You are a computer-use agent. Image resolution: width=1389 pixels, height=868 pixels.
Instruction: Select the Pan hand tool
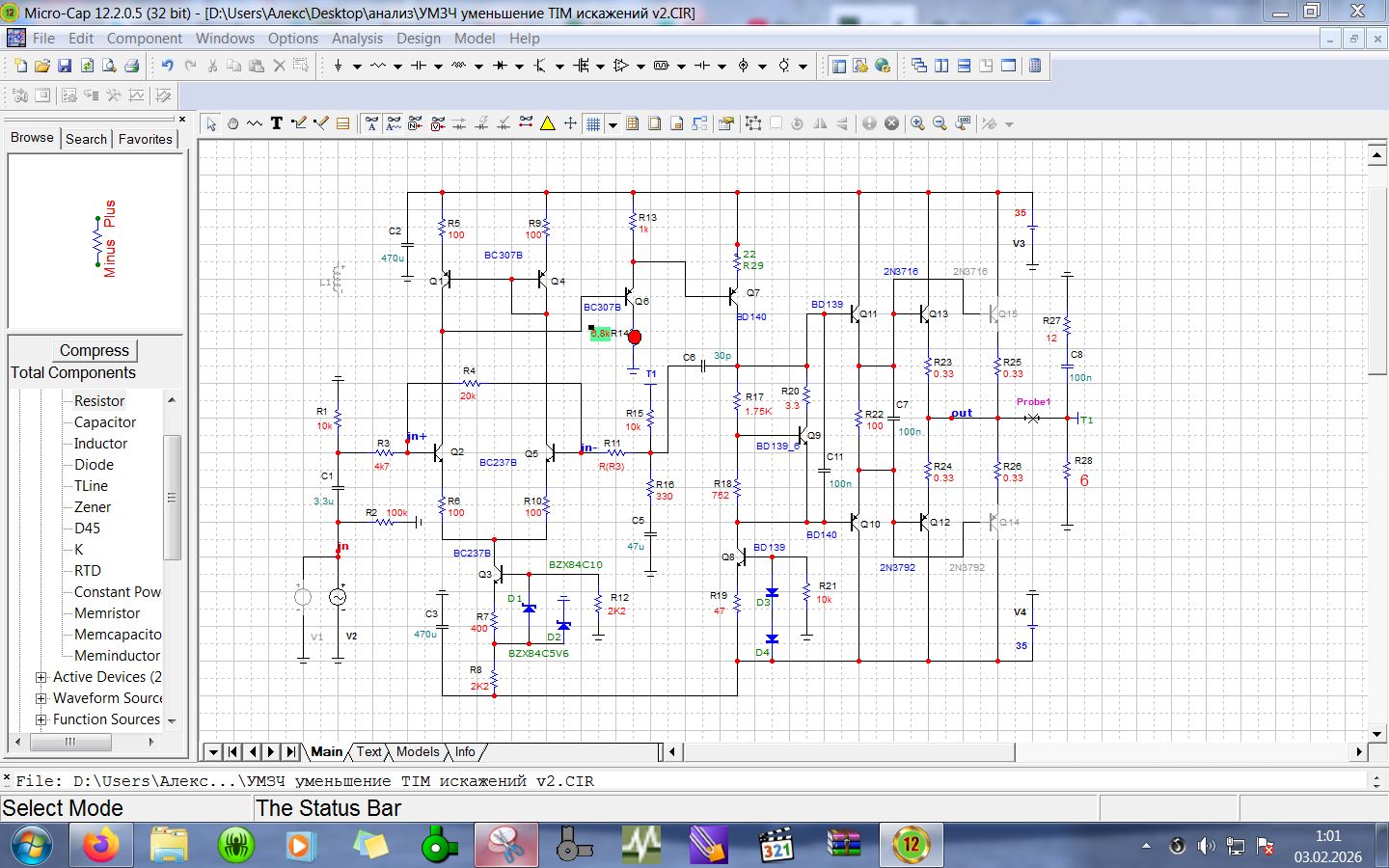(x=232, y=123)
